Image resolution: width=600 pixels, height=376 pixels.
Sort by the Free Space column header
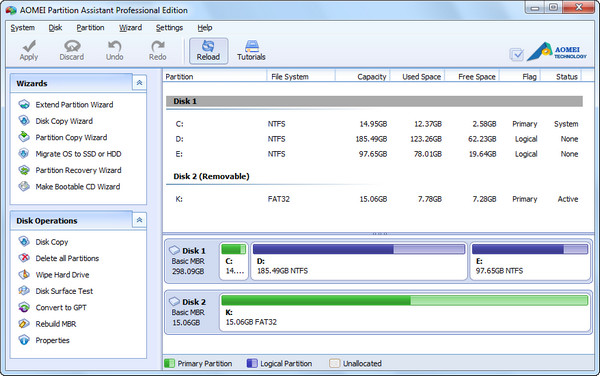click(x=473, y=77)
